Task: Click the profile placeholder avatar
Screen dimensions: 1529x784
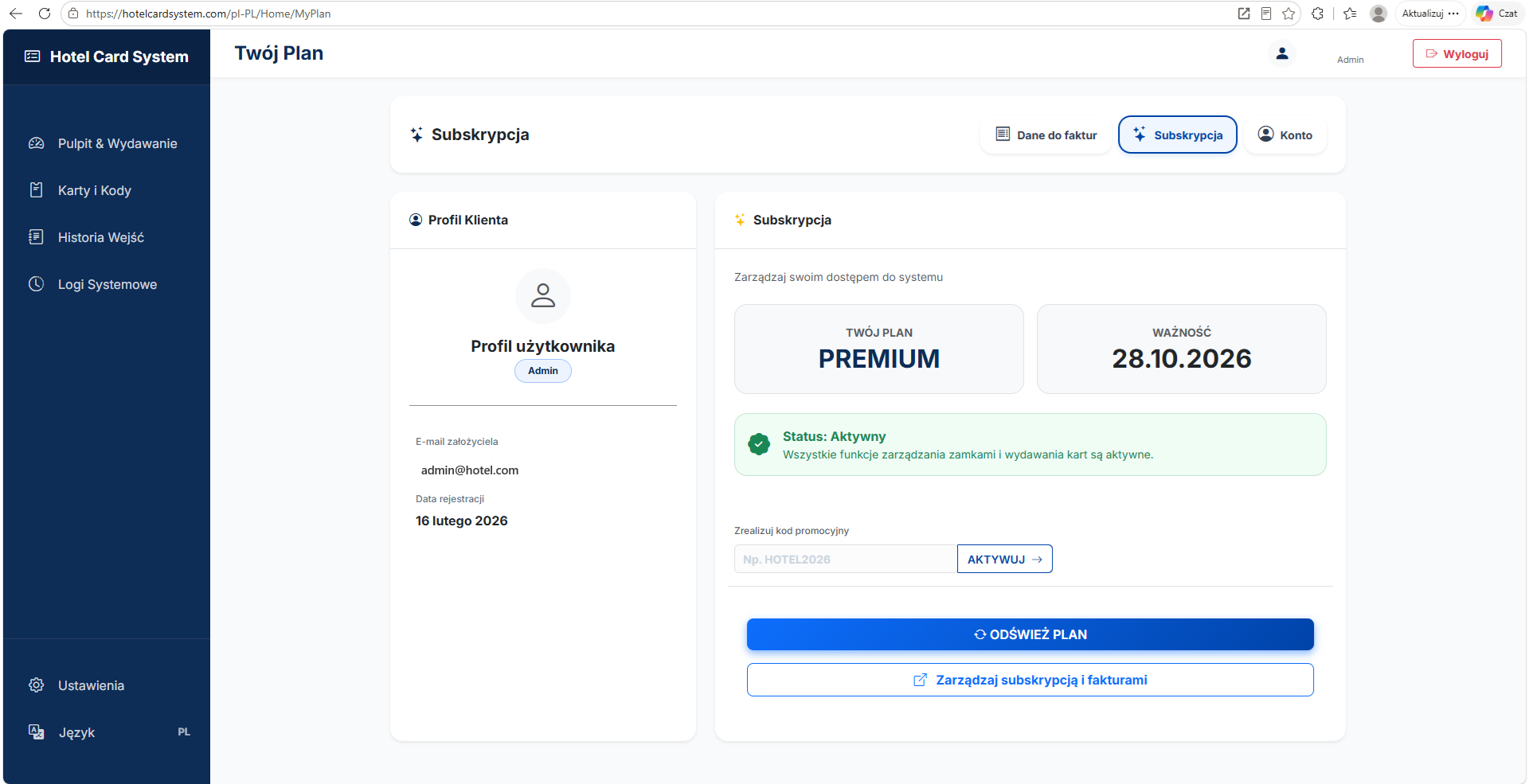Action: (x=543, y=296)
